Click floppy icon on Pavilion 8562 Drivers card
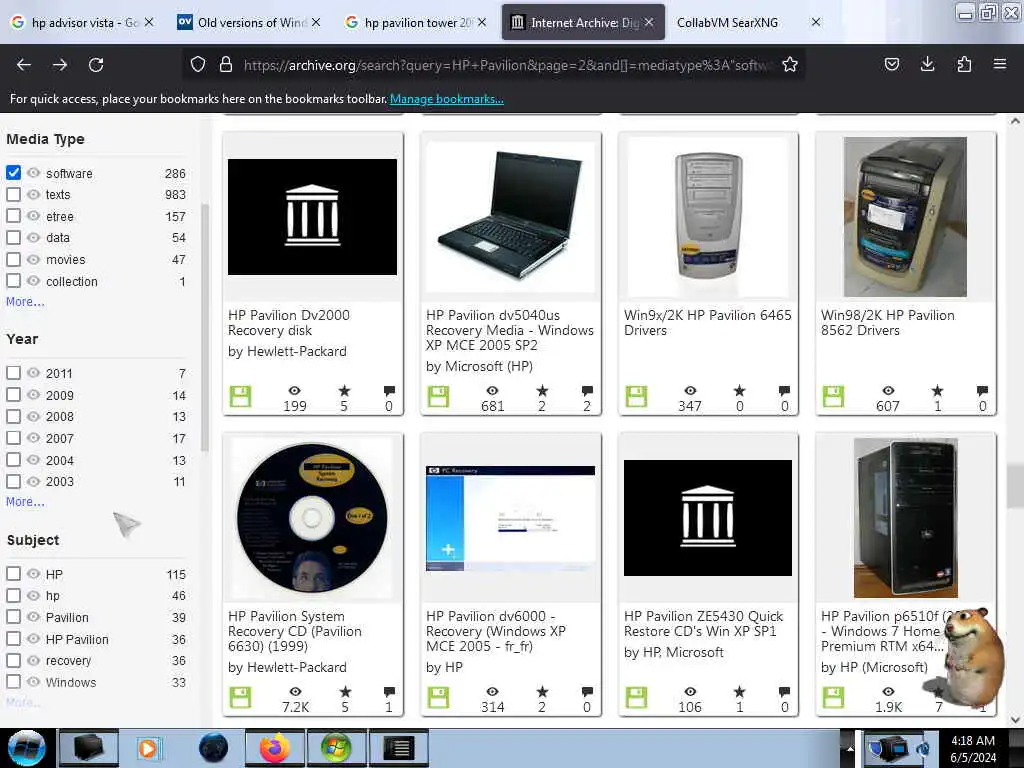The height and width of the screenshot is (768, 1024). pyautogui.click(x=833, y=396)
